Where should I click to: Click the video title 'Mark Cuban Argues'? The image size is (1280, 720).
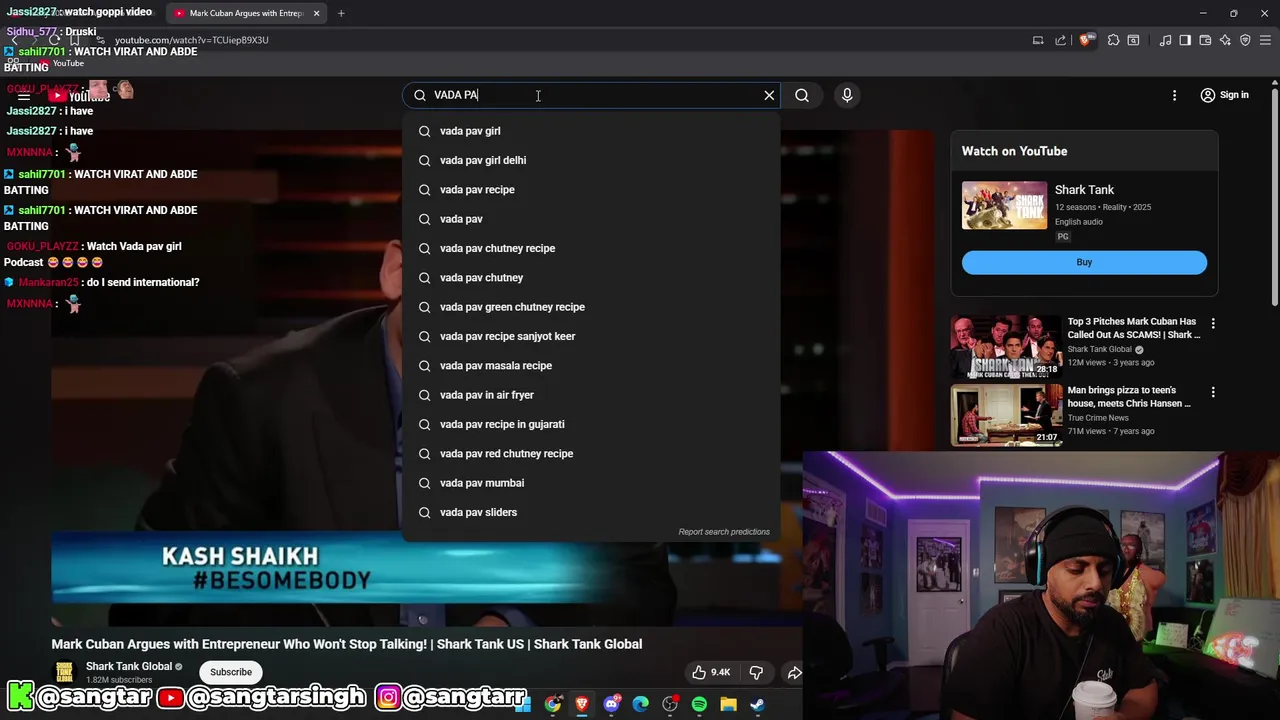coord(347,644)
